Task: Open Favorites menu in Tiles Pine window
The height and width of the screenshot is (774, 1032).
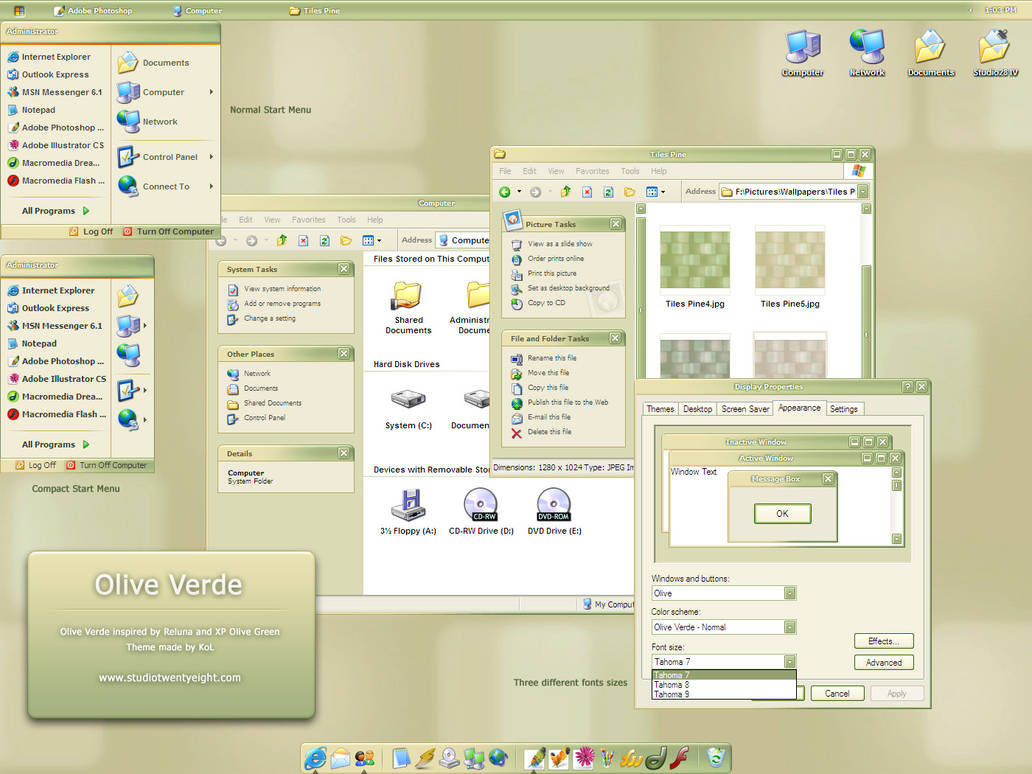Action: tap(592, 171)
